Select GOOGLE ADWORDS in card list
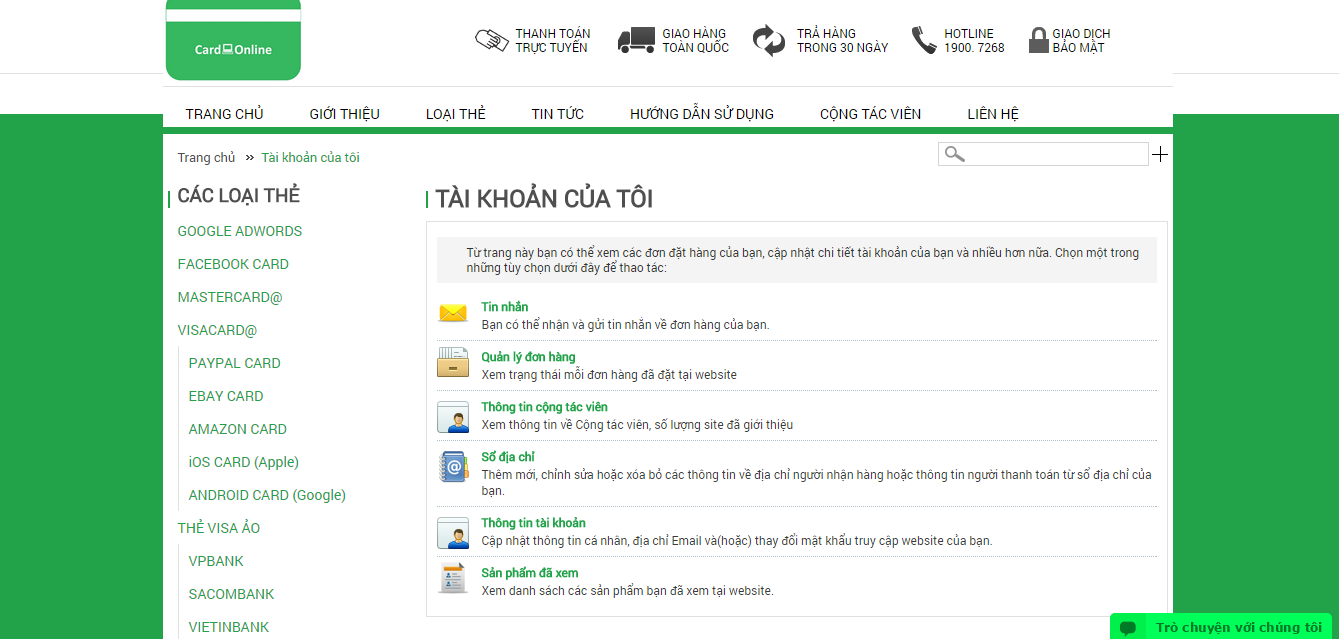The height and width of the screenshot is (639, 1339). (x=240, y=231)
